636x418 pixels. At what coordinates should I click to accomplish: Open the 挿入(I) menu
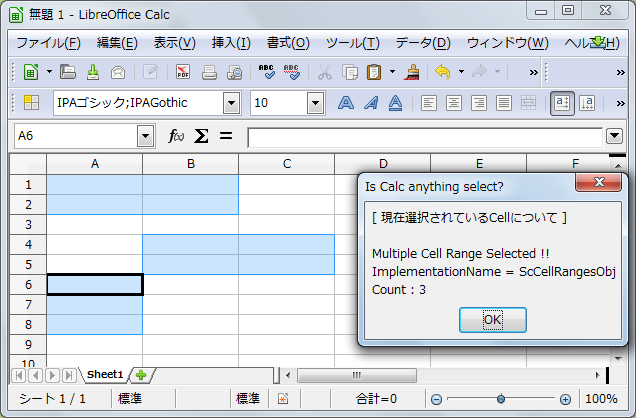pos(231,43)
